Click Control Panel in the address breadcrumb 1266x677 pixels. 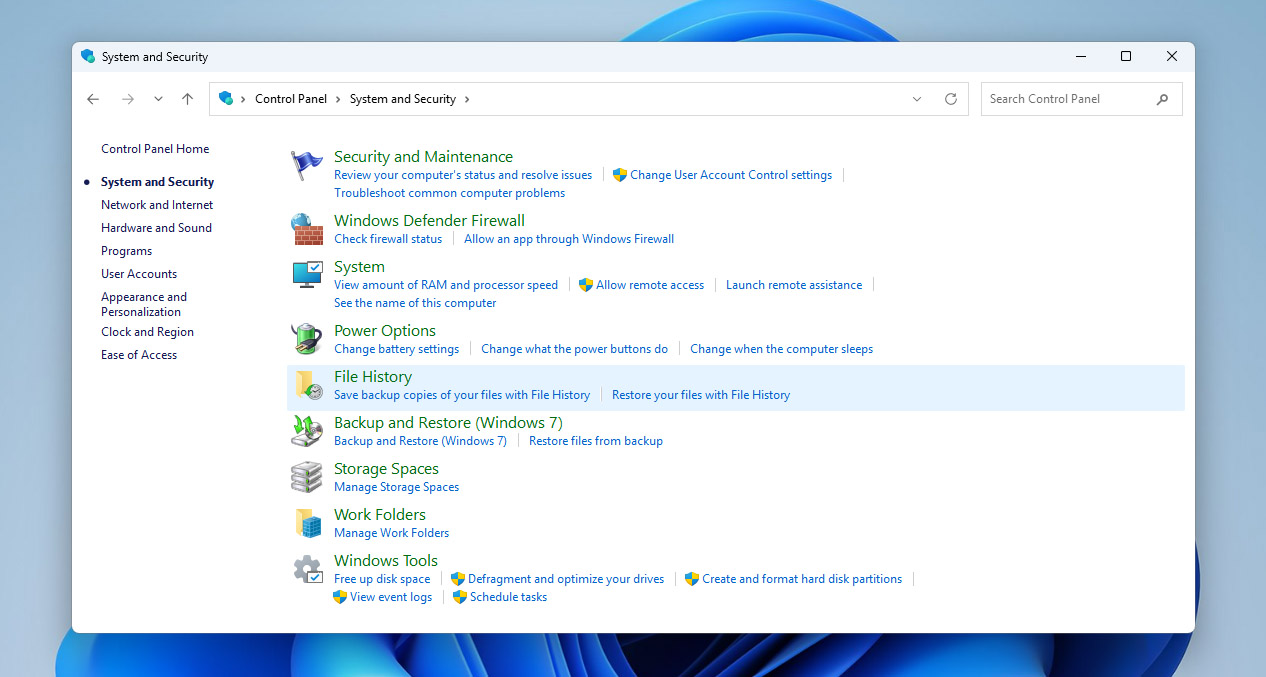pos(291,99)
